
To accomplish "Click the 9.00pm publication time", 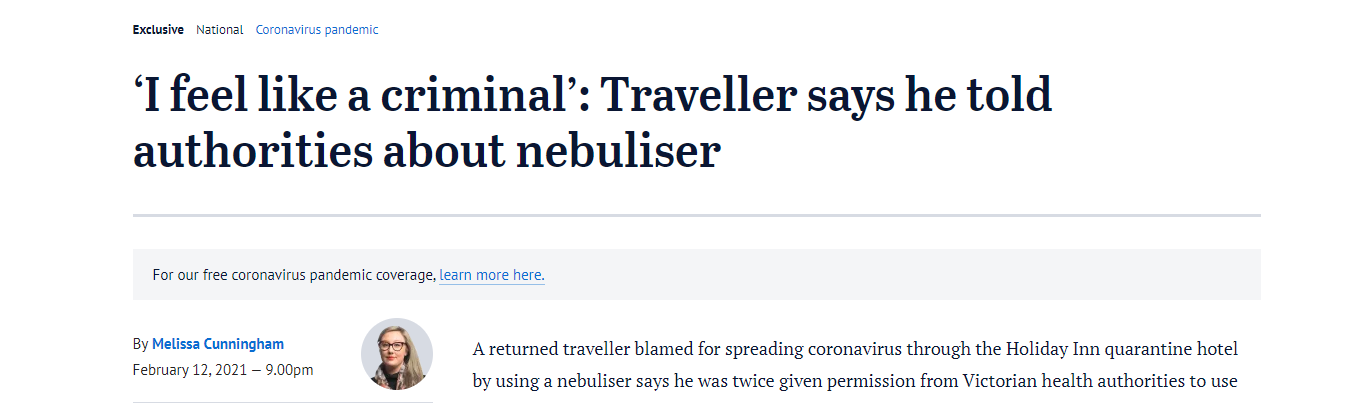I will tap(288, 370).
